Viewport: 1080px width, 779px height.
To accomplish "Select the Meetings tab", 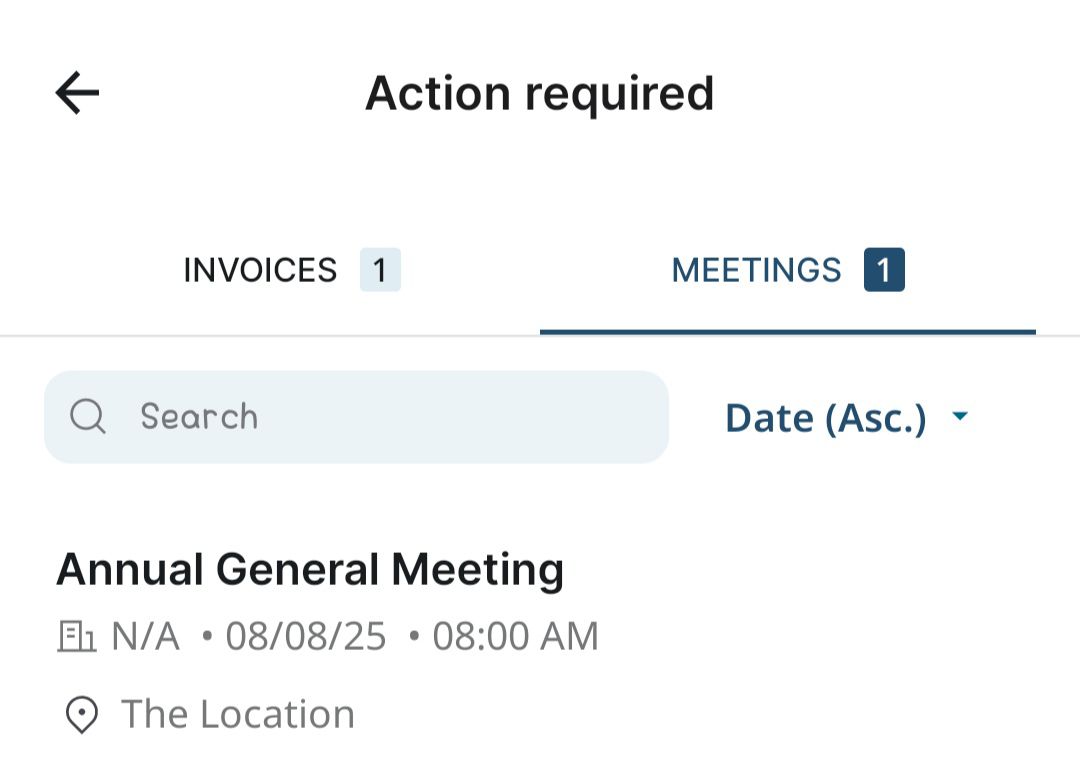I will click(x=788, y=270).
